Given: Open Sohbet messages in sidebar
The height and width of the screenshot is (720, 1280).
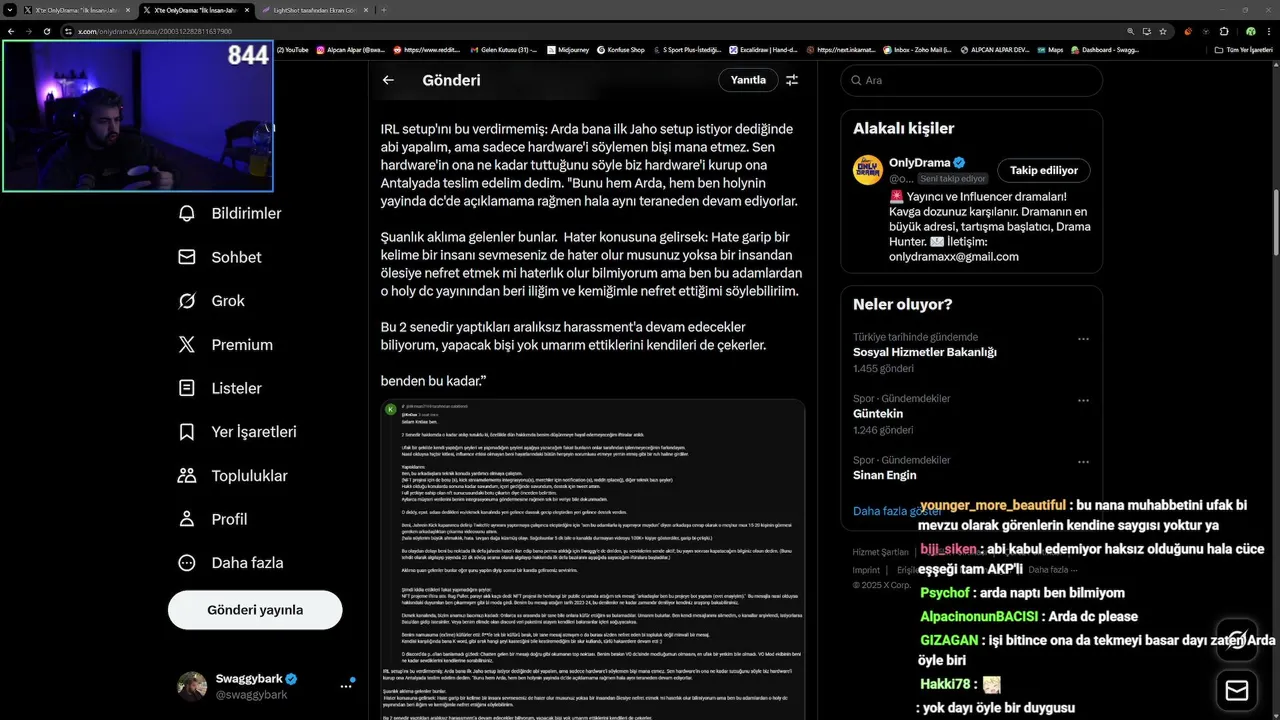Looking at the screenshot, I should tap(220, 257).
